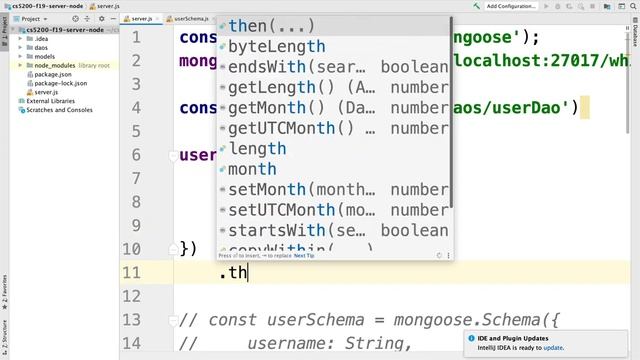Collapse the cs5200-f19-server-node root

[x=13, y=30]
